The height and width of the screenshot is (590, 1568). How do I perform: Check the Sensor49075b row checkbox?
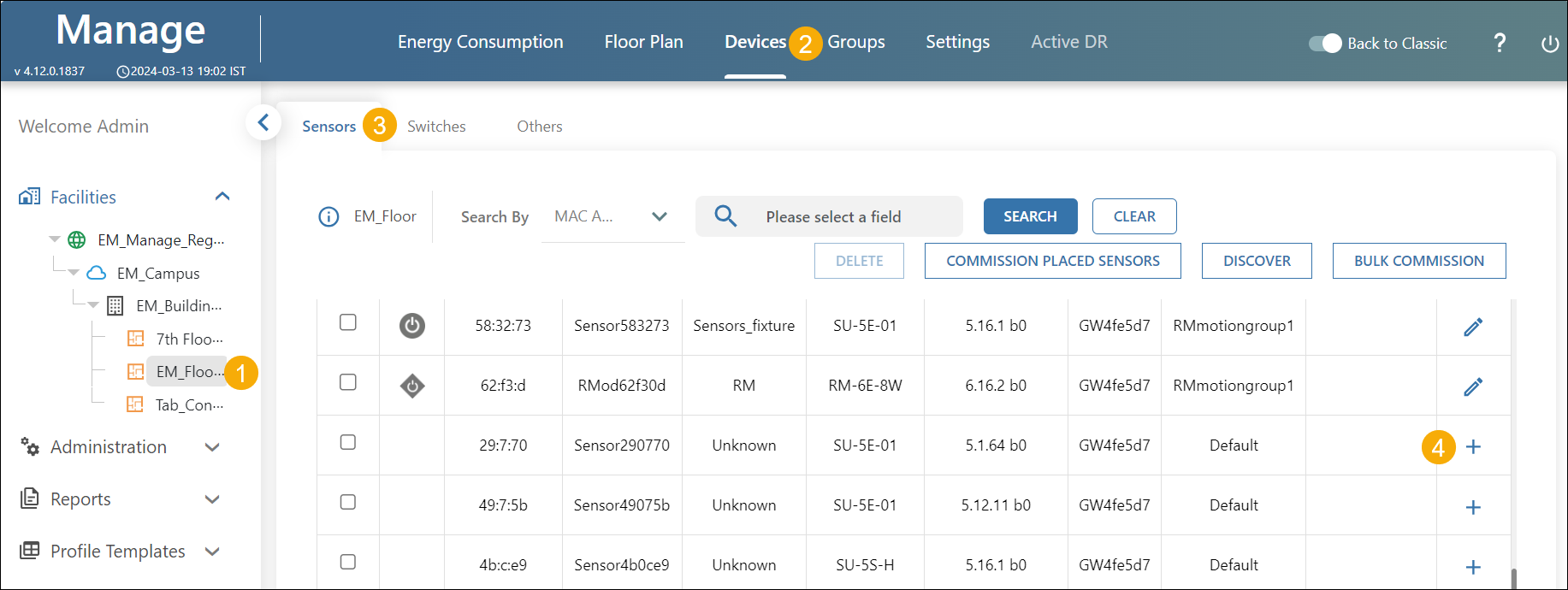(348, 502)
